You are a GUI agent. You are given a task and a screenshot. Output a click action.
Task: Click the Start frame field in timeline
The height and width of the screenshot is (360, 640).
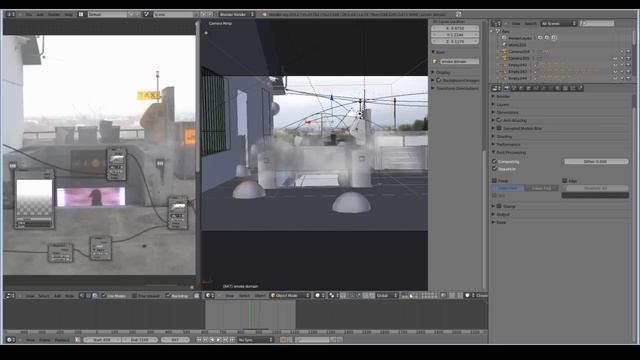tap(102, 340)
